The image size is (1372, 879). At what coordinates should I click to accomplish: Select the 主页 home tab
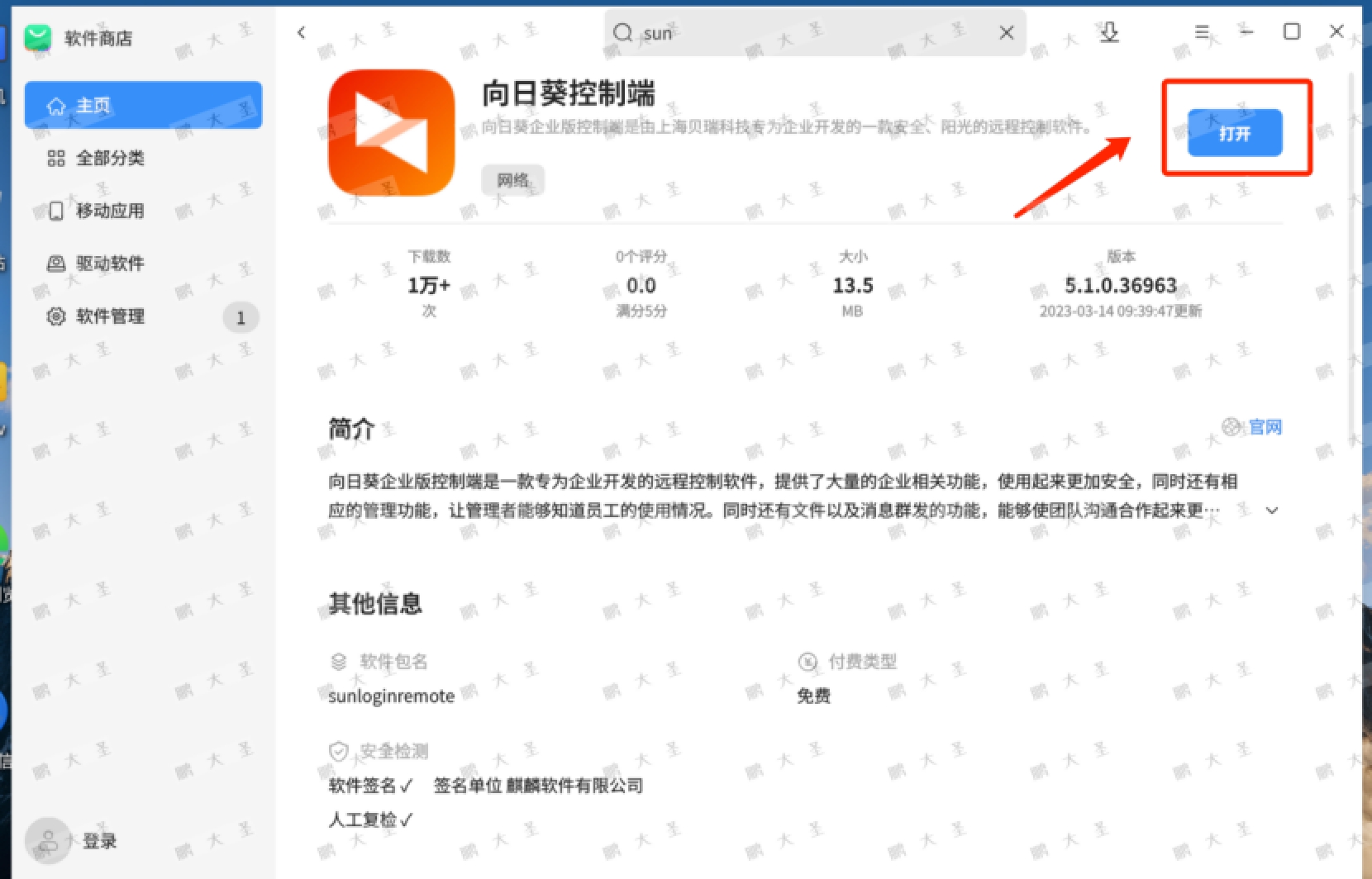point(143,105)
